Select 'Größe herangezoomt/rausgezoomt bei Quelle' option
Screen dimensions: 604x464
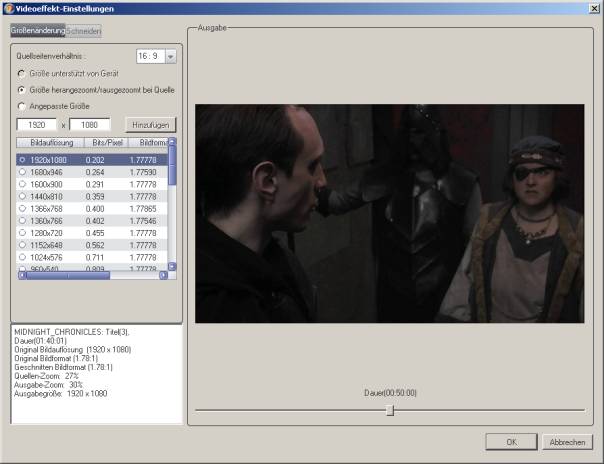[x=22, y=89]
